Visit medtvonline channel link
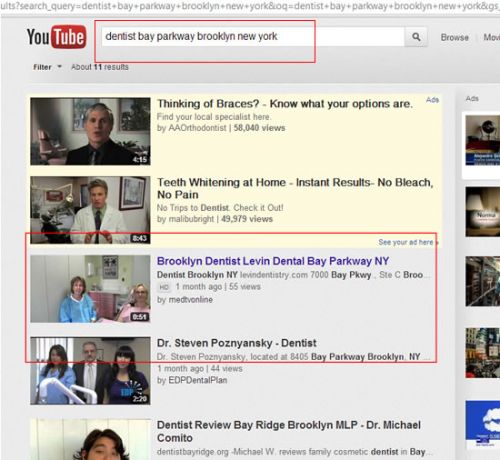This screenshot has height=460, width=500. click(x=191, y=300)
